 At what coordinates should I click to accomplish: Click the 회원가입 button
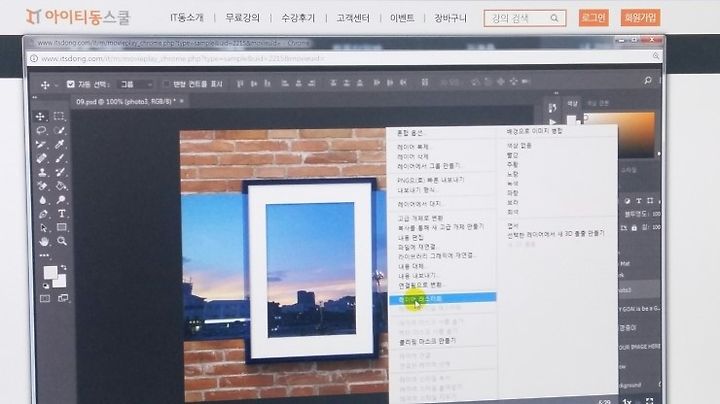(640, 17)
